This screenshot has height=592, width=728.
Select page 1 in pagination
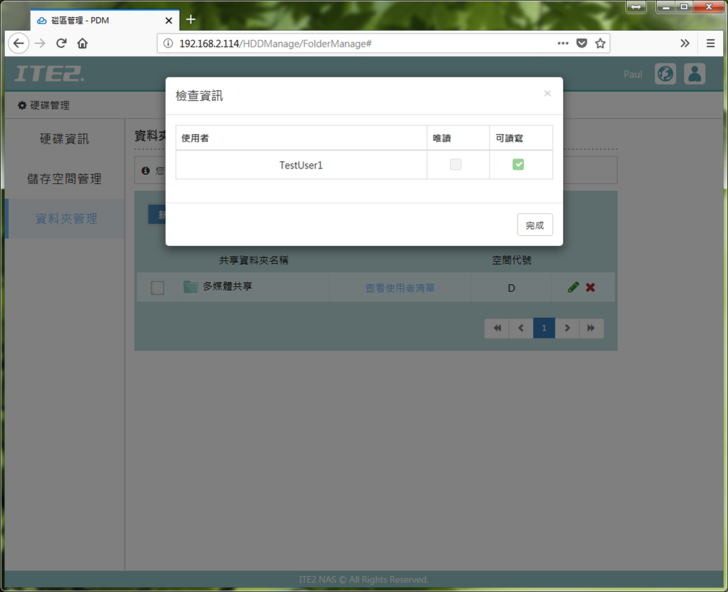tap(544, 328)
